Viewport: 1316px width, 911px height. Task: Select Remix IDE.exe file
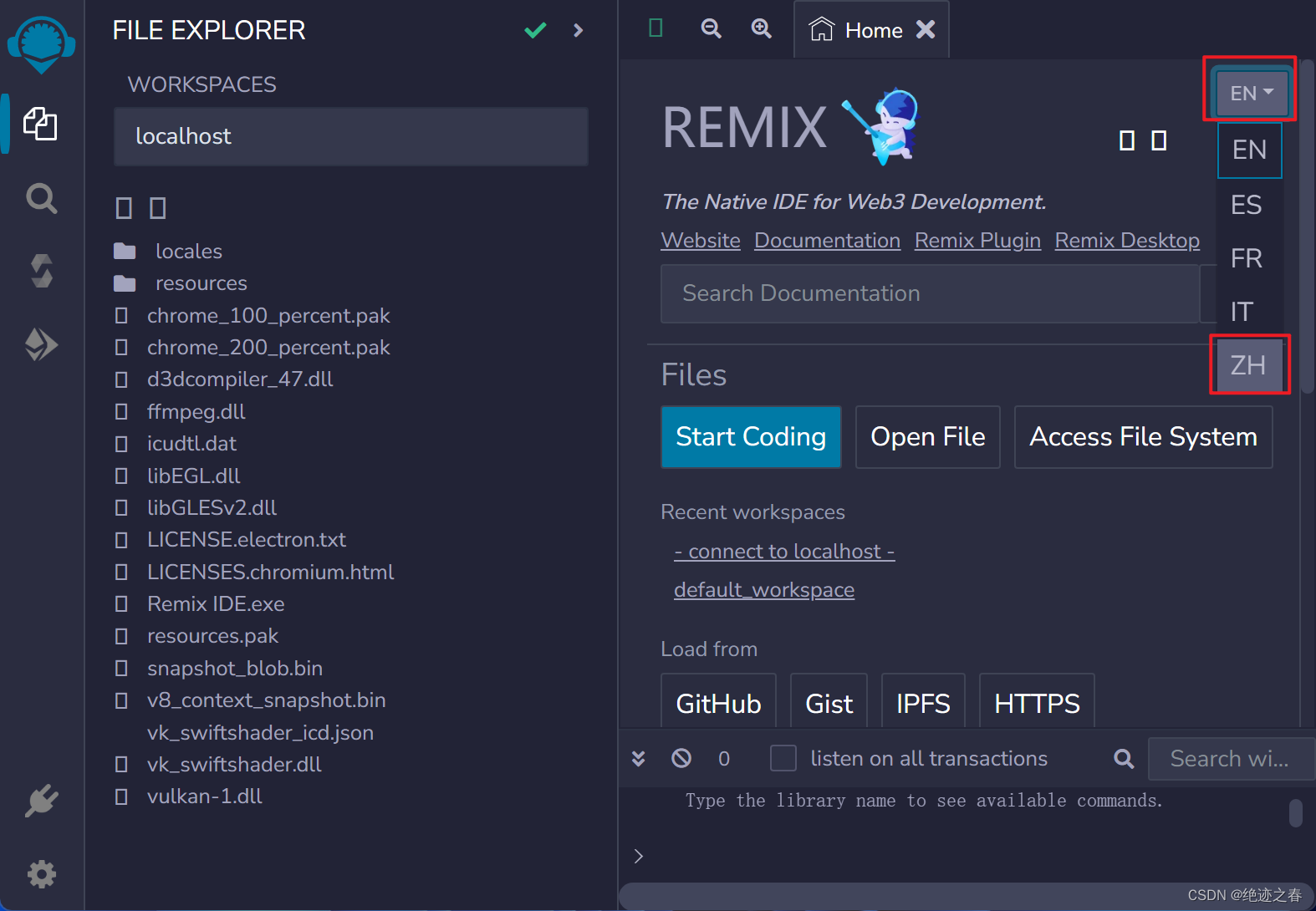tap(216, 604)
